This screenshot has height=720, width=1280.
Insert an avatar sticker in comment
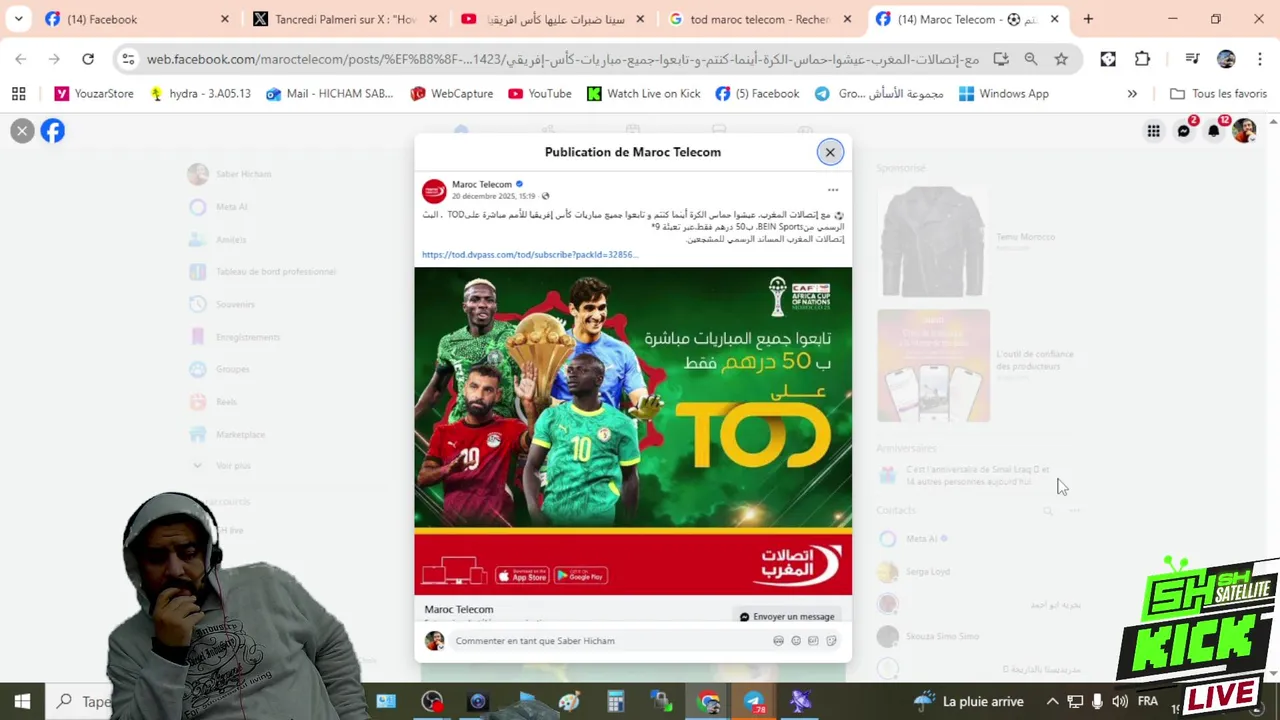pyautogui.click(x=778, y=641)
